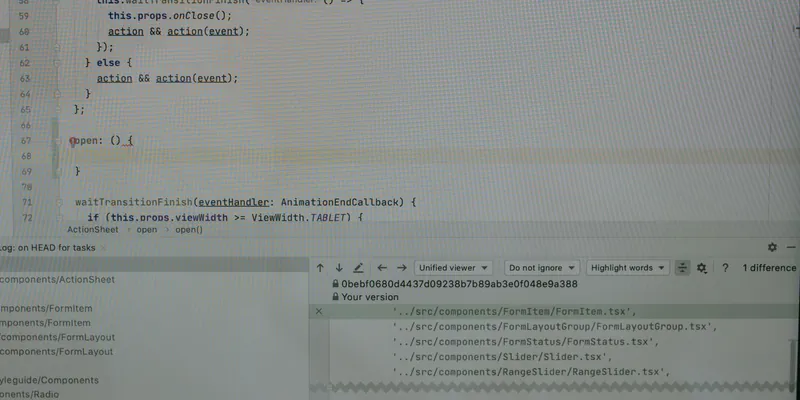800x400 pixels.
Task: Click the pencil edit source icon
Action: point(358,268)
